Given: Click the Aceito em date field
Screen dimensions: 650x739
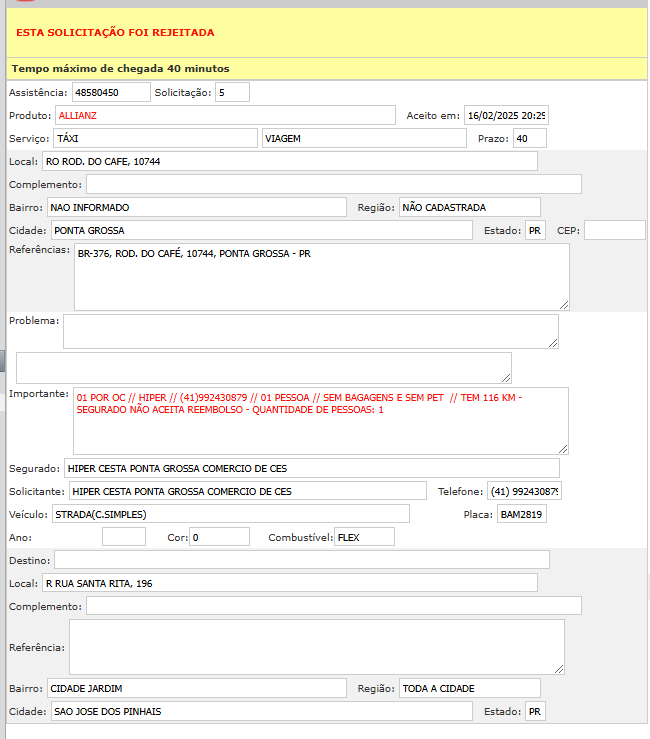Looking at the screenshot, I should pyautogui.click(x=506, y=115).
